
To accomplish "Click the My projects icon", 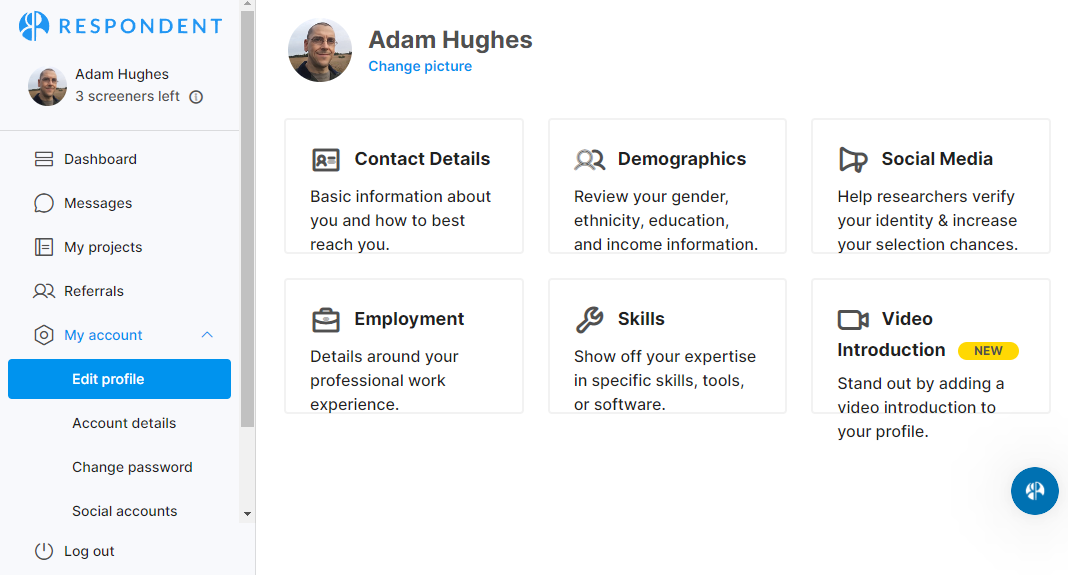I will tap(44, 247).
